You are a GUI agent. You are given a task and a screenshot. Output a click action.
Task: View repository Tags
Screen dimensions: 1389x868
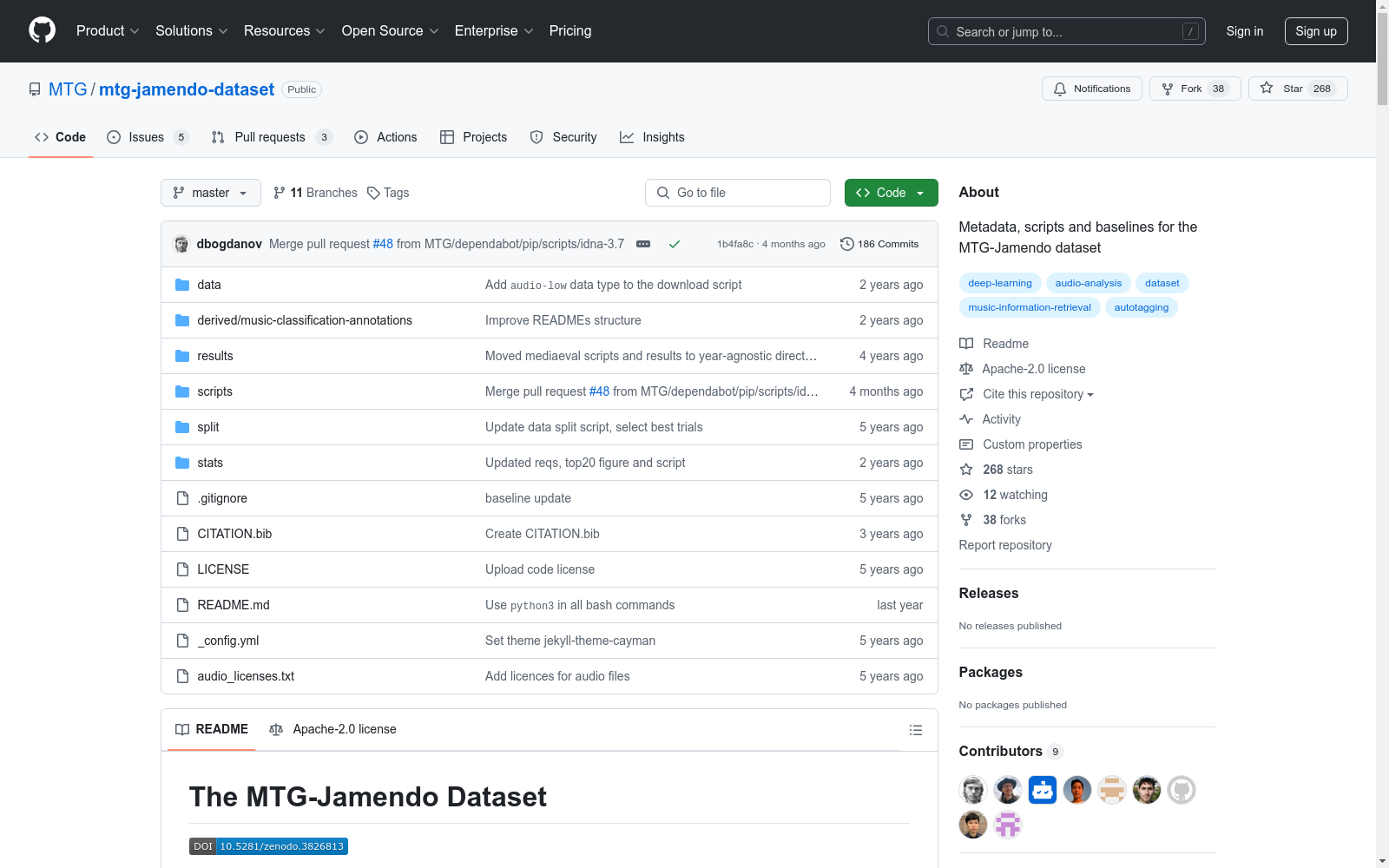pos(388,193)
